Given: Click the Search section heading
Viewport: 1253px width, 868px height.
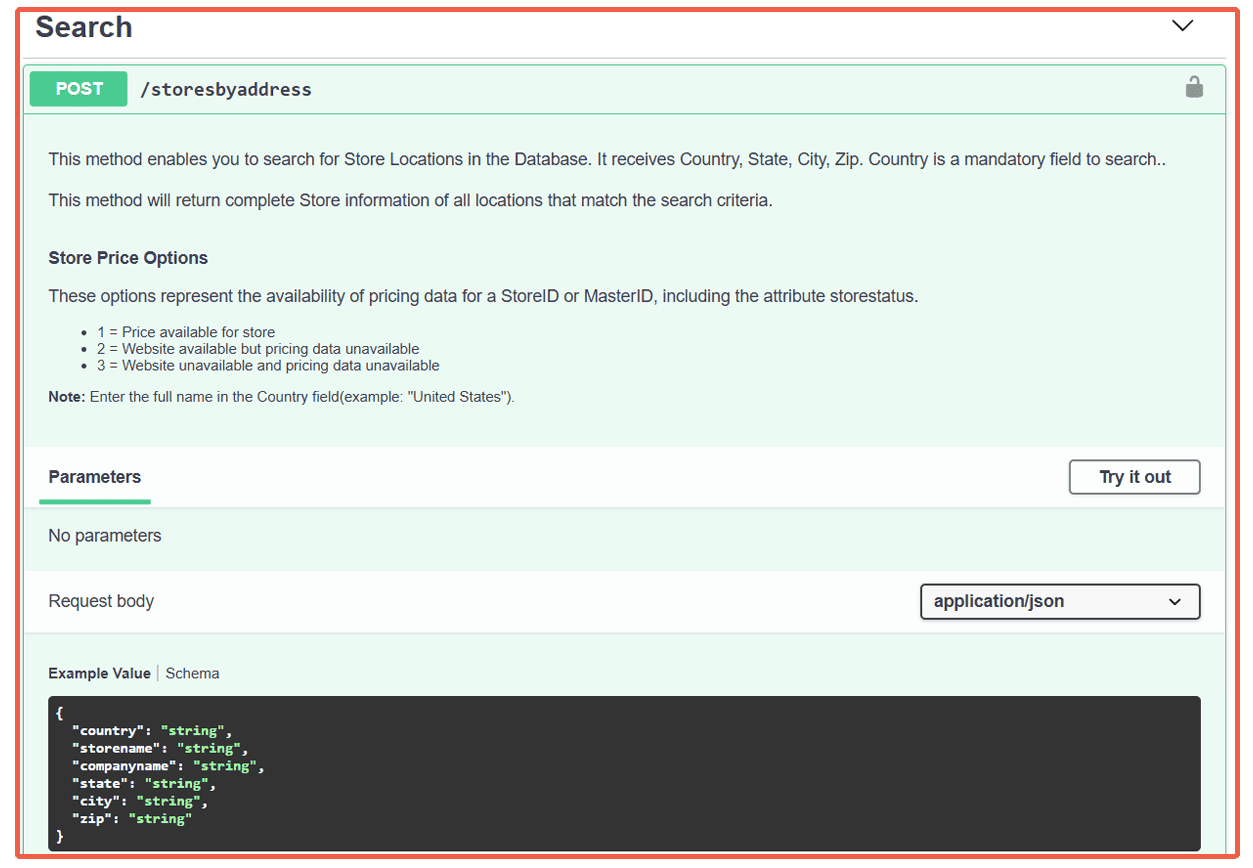Looking at the screenshot, I should point(84,27).
